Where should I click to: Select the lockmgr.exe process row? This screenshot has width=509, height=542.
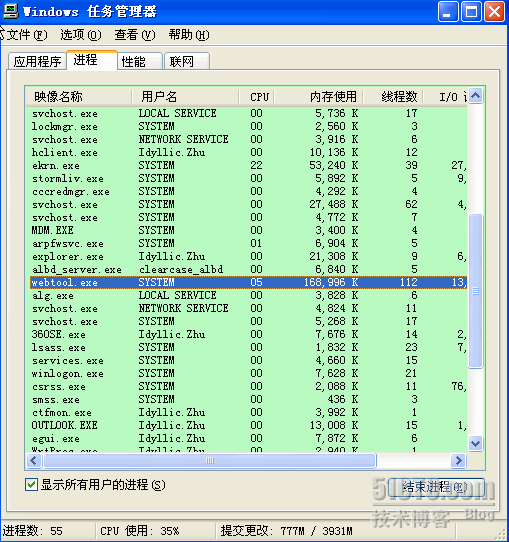(x=248, y=127)
